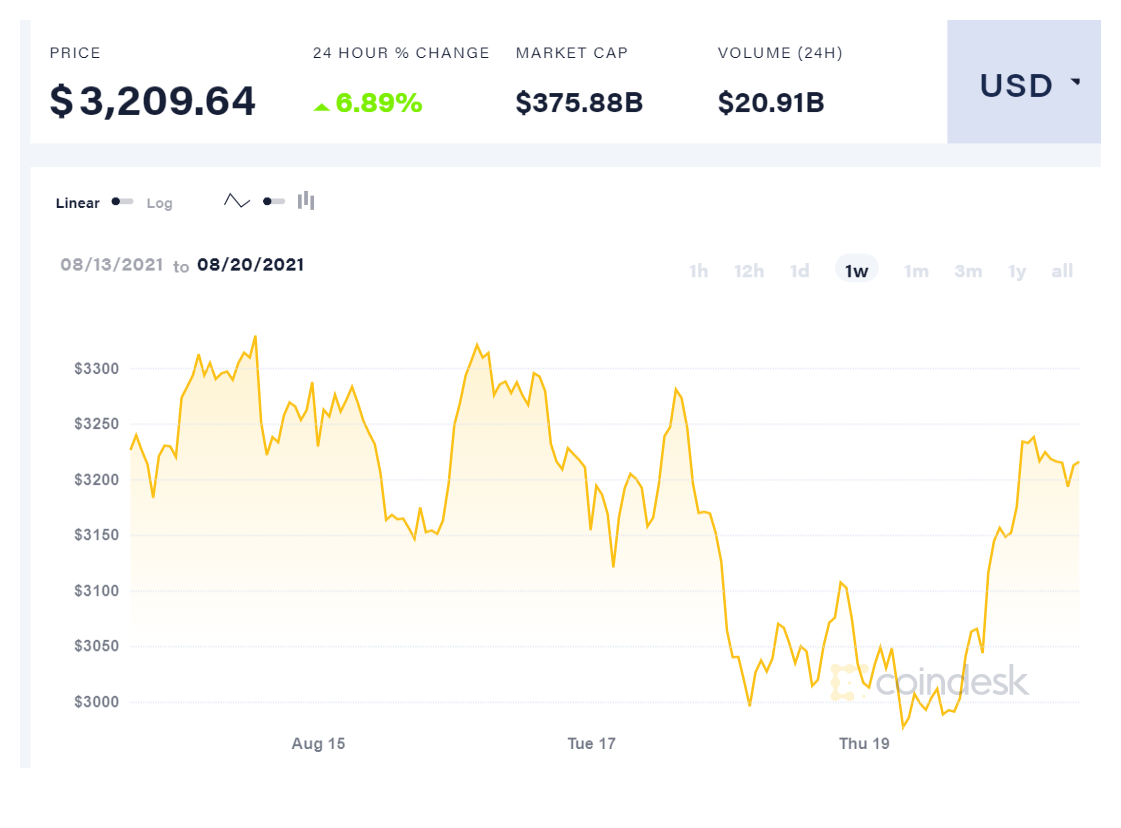Click the green up arrow beside 6.89%

322,105
